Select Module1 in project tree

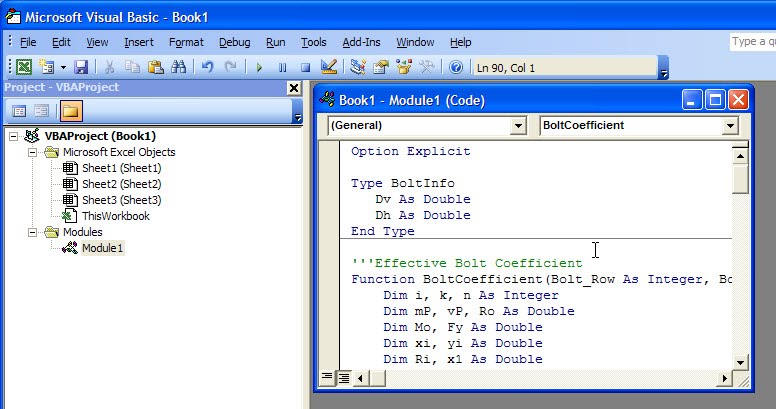[102, 248]
